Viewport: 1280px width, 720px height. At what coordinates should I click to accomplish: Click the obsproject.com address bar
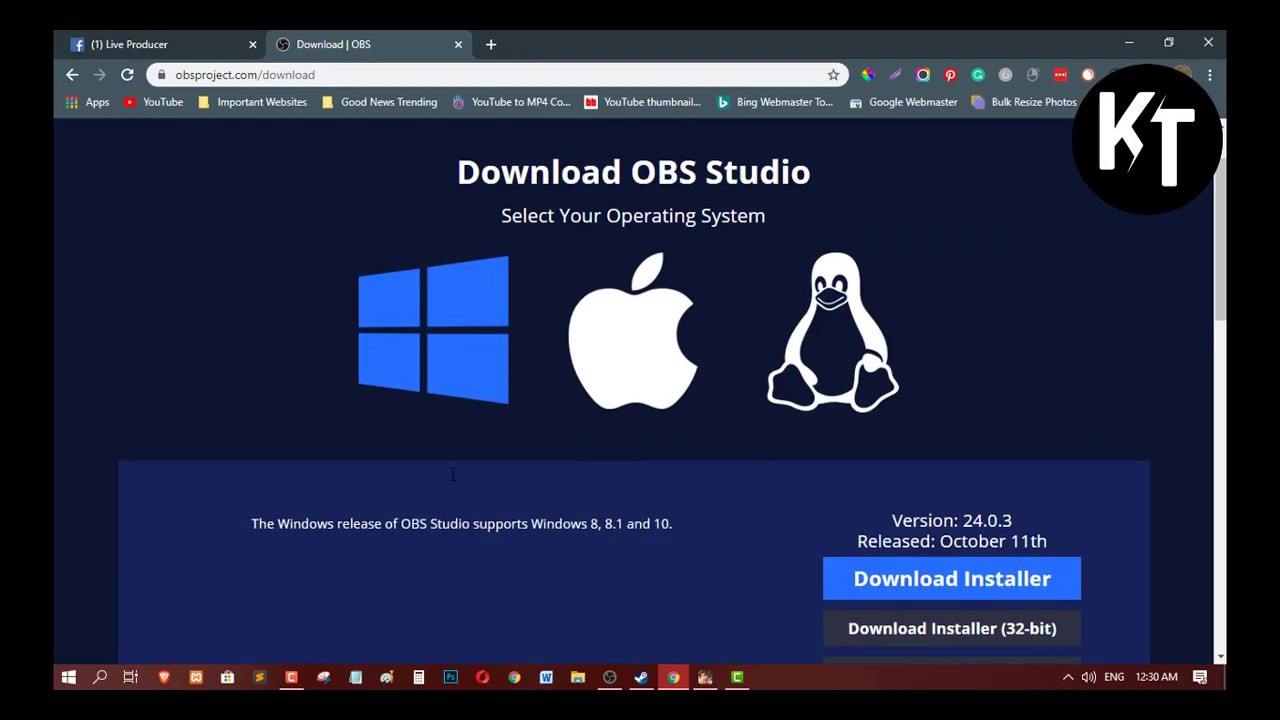click(497, 75)
